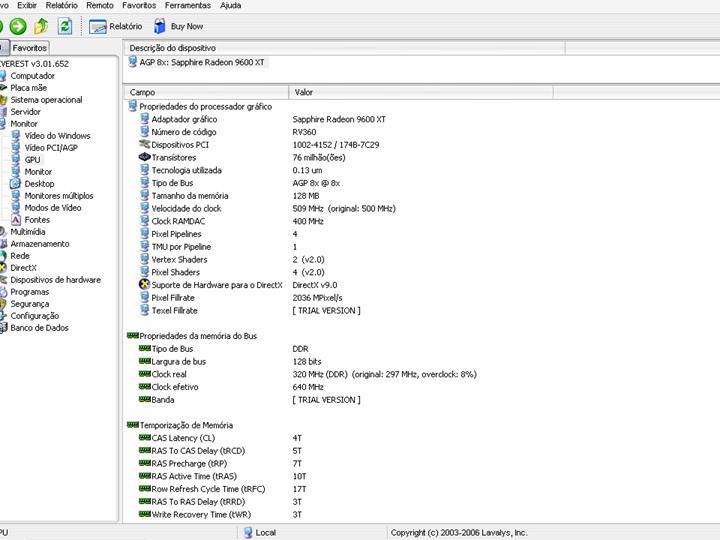Click the Modos de Vídeo icon
Image resolution: width=720 pixels, height=540 pixels.
point(16,208)
